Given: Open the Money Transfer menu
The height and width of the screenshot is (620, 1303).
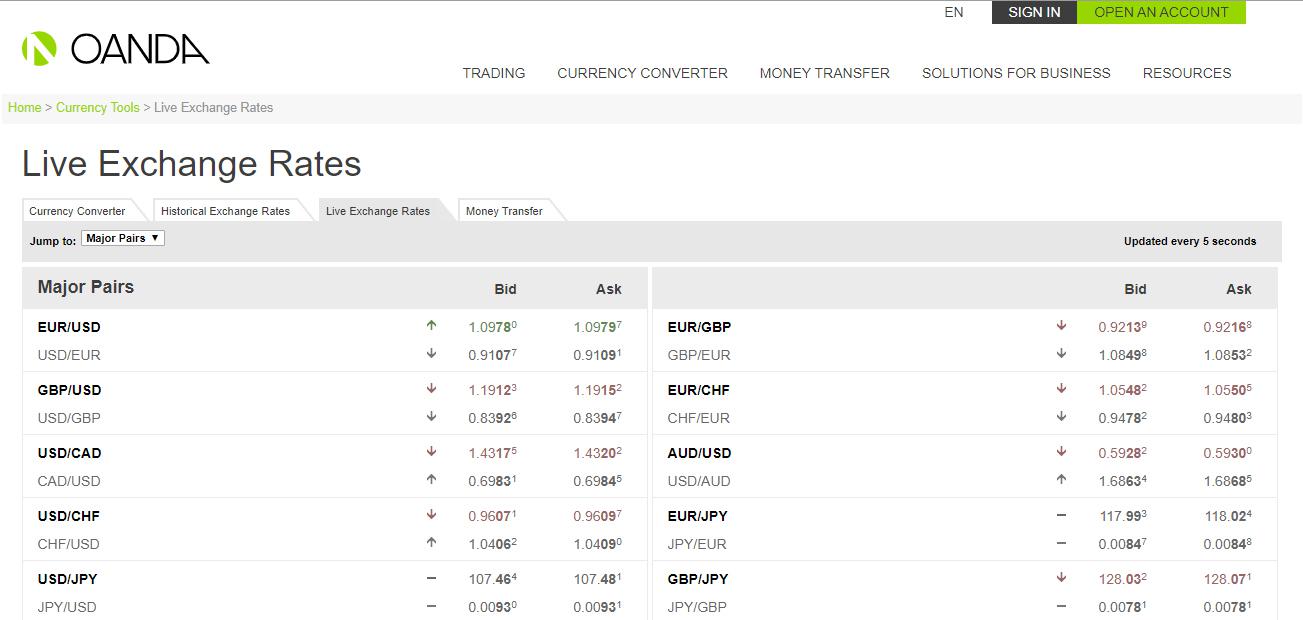Looking at the screenshot, I should point(825,73).
